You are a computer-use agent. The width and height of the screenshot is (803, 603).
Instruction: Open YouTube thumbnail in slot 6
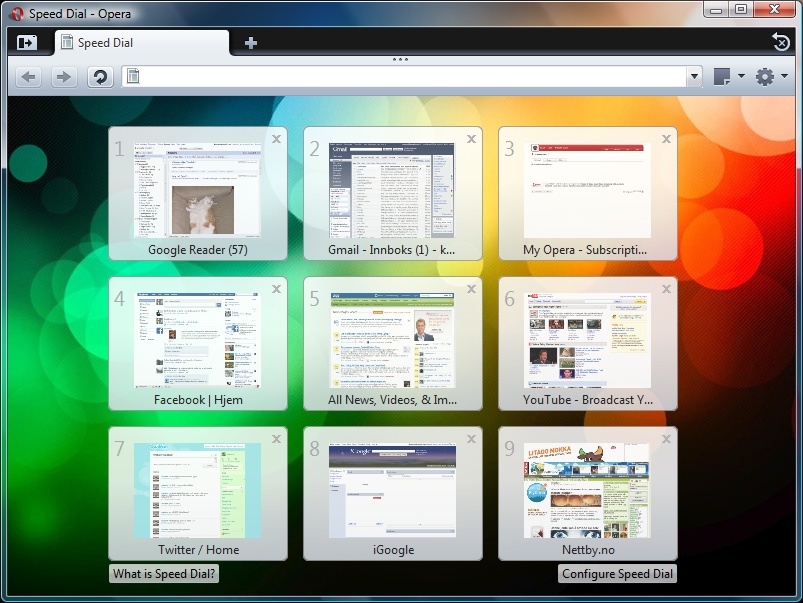tap(587, 340)
